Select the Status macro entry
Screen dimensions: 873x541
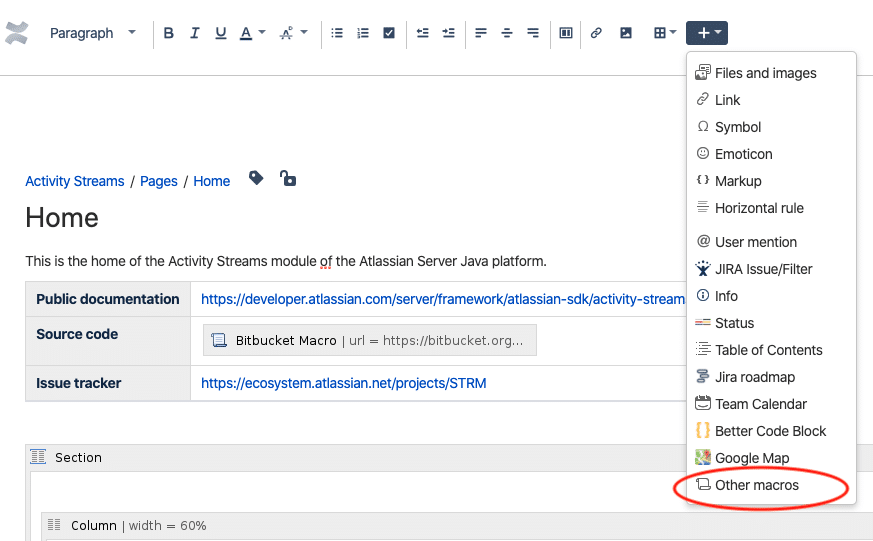(x=771, y=323)
